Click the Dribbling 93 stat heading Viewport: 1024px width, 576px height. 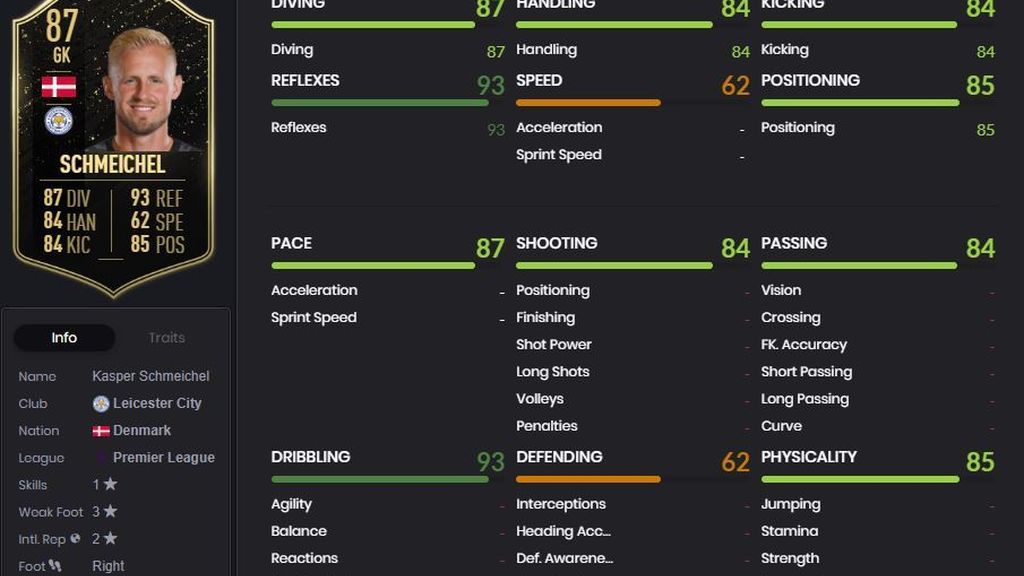387,458
